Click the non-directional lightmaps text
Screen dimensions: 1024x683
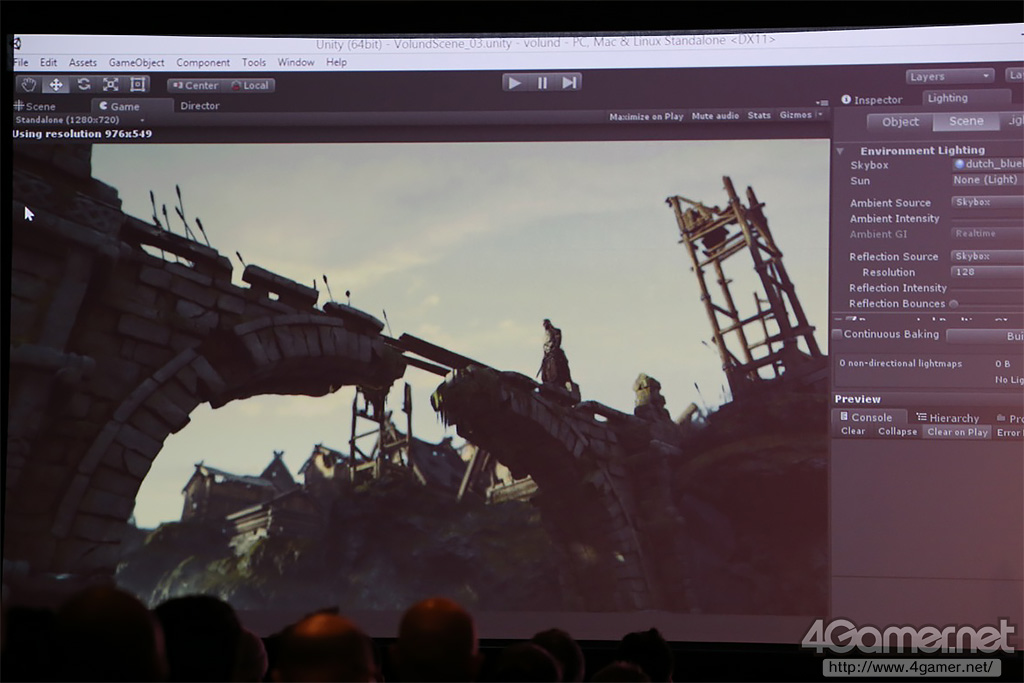click(901, 363)
